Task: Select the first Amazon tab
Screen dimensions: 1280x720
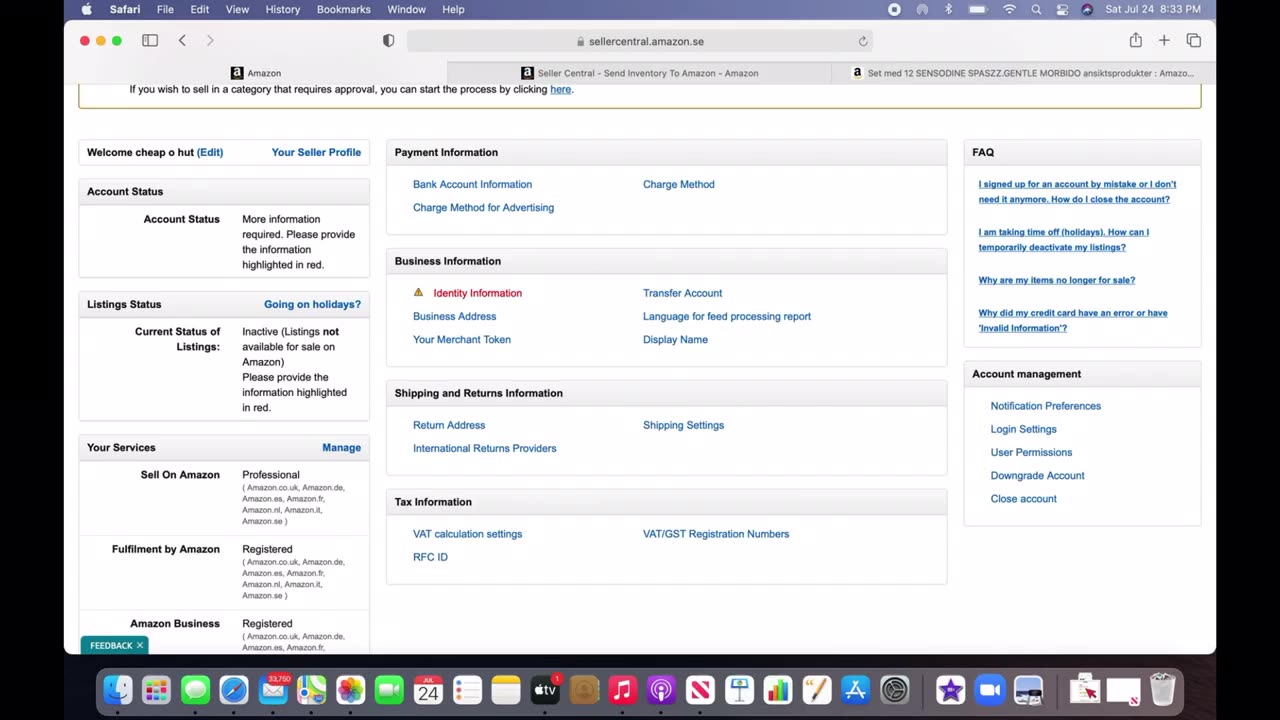Action: point(256,73)
